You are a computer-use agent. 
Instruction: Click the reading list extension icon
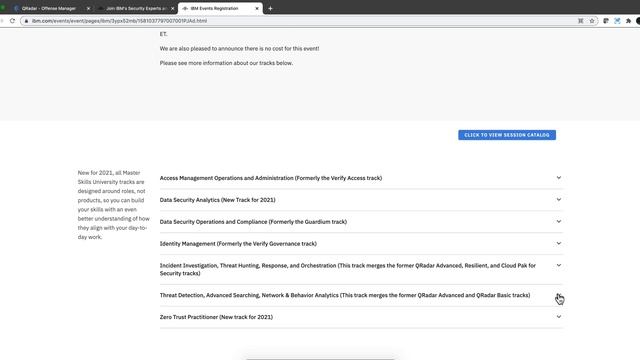[x=606, y=21]
